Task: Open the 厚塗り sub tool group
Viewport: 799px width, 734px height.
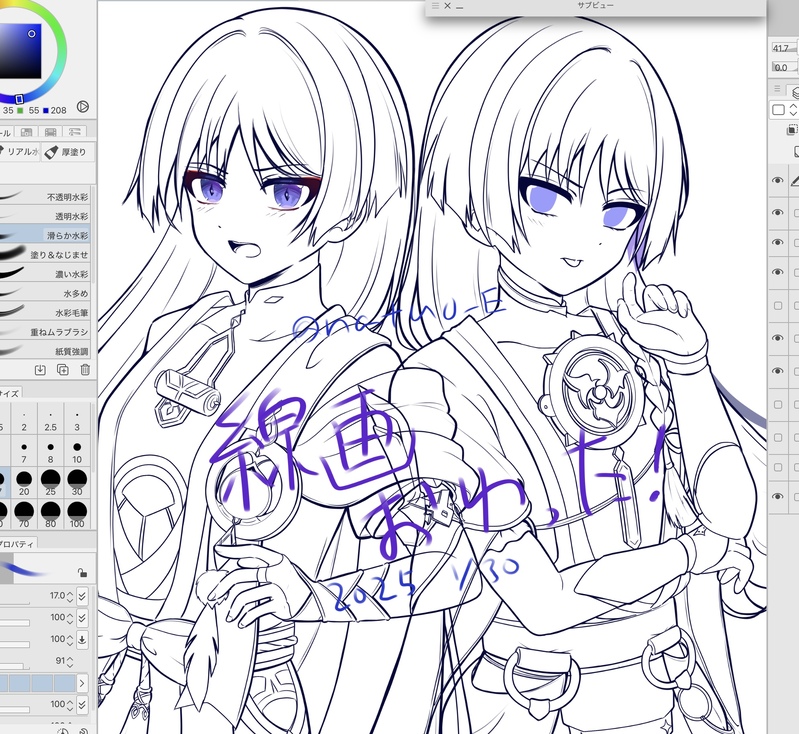Action: 68,152
